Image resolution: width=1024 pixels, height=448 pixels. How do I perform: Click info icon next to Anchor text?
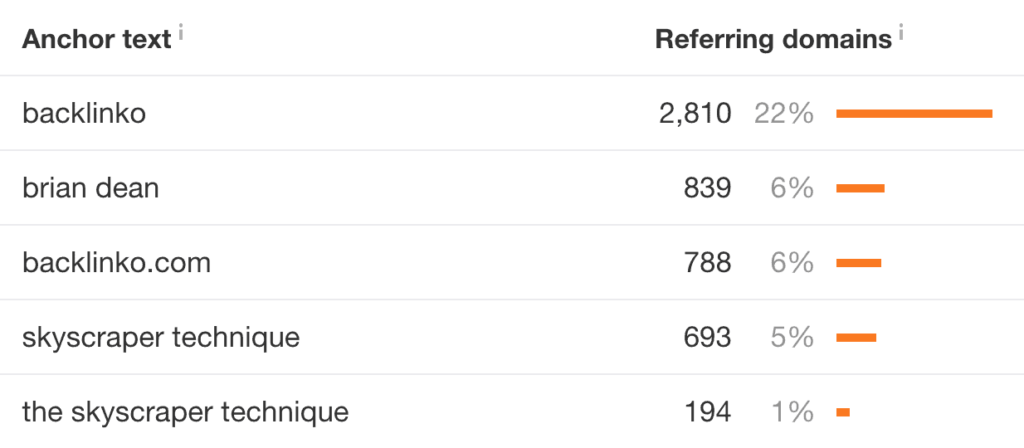coord(181,33)
